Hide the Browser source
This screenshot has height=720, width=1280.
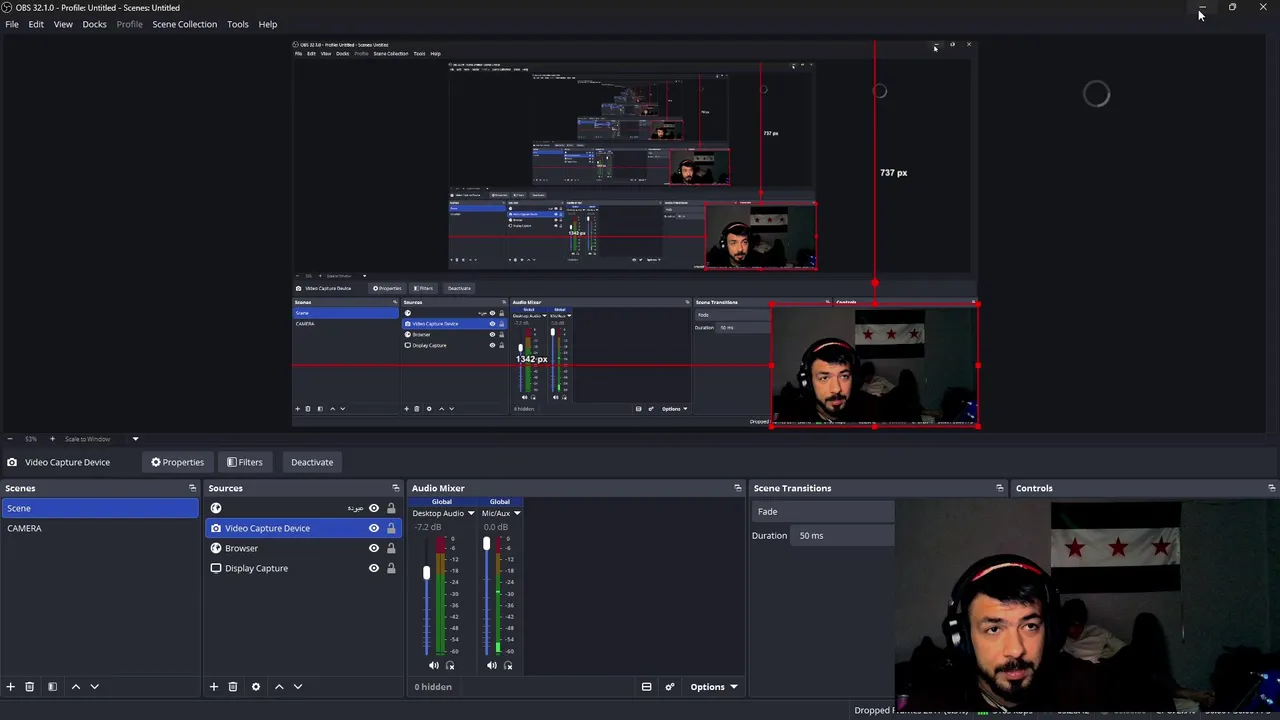[x=374, y=548]
